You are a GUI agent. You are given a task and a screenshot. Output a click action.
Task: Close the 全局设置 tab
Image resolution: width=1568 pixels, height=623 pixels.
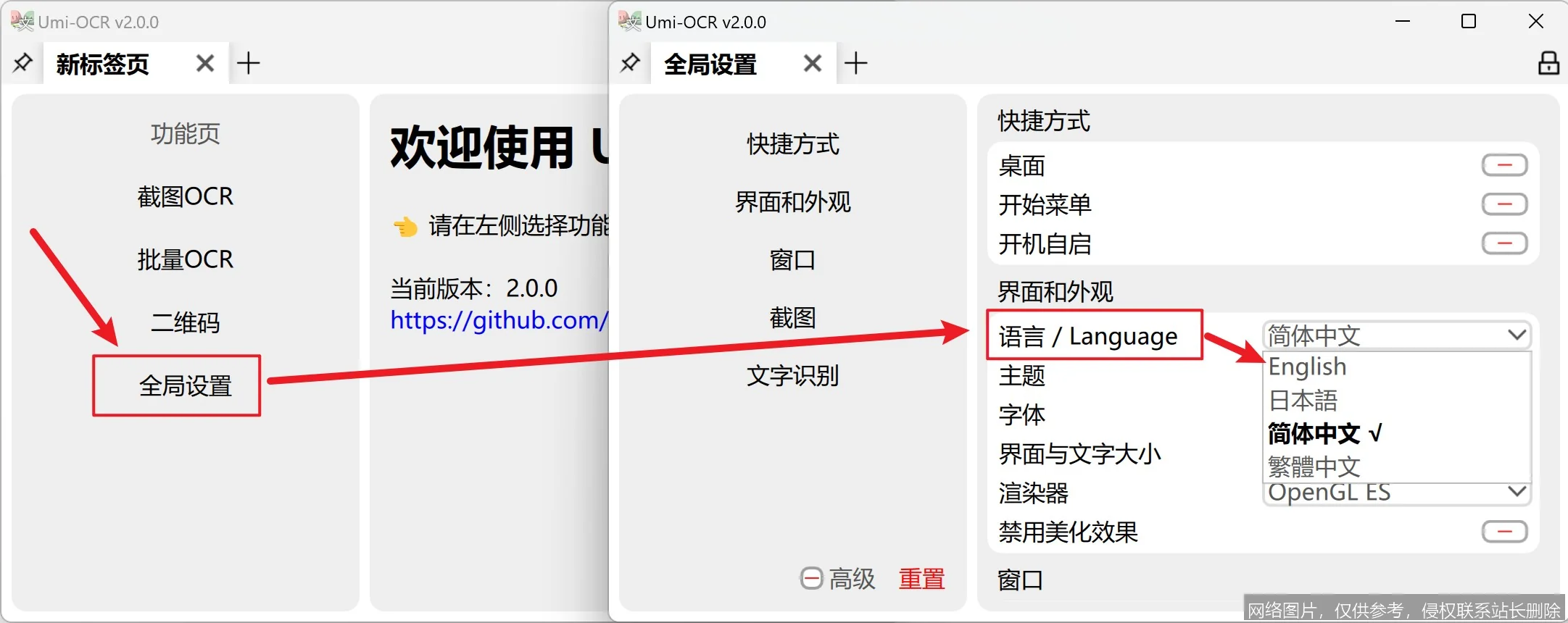(813, 64)
